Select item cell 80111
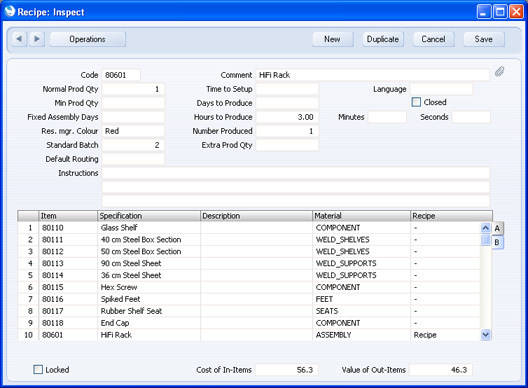Image resolution: width=528 pixels, height=388 pixels. [x=68, y=240]
